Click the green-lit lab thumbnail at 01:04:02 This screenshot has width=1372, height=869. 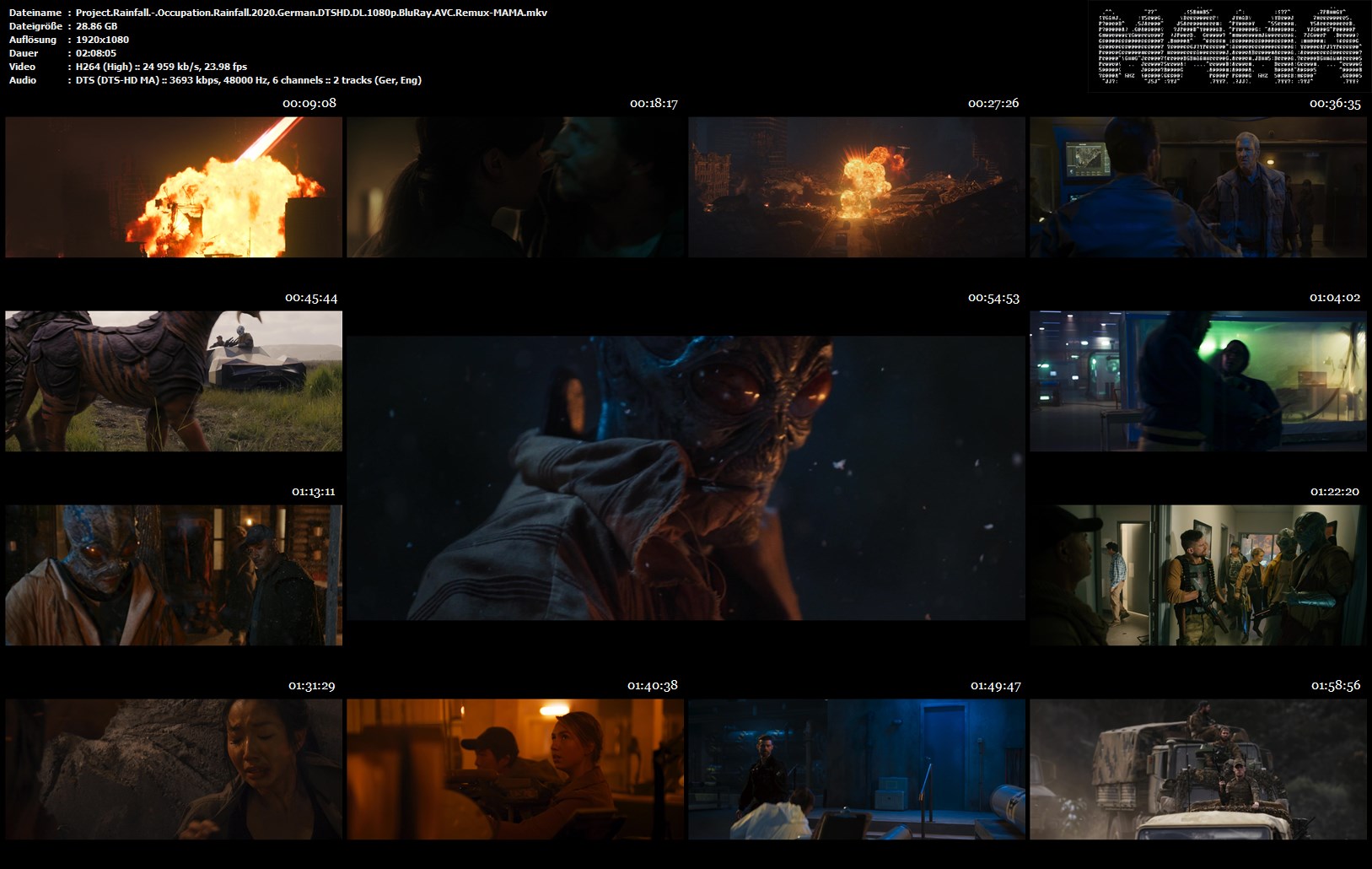pos(1197,381)
